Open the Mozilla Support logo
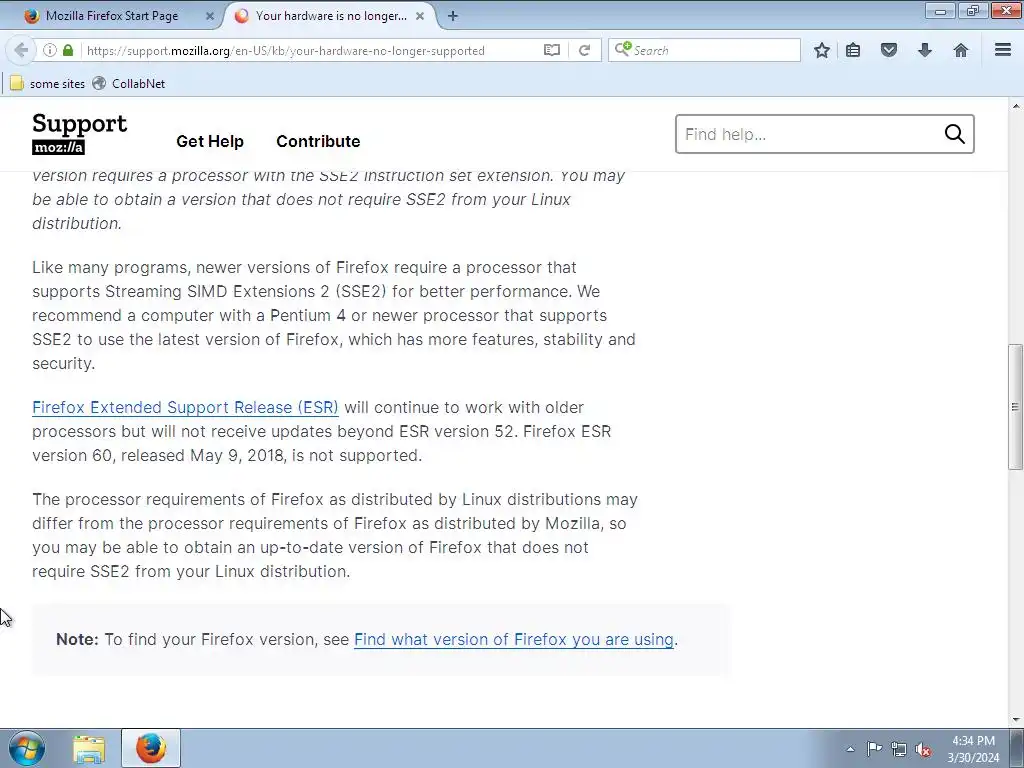1024x768 pixels. tap(80, 133)
